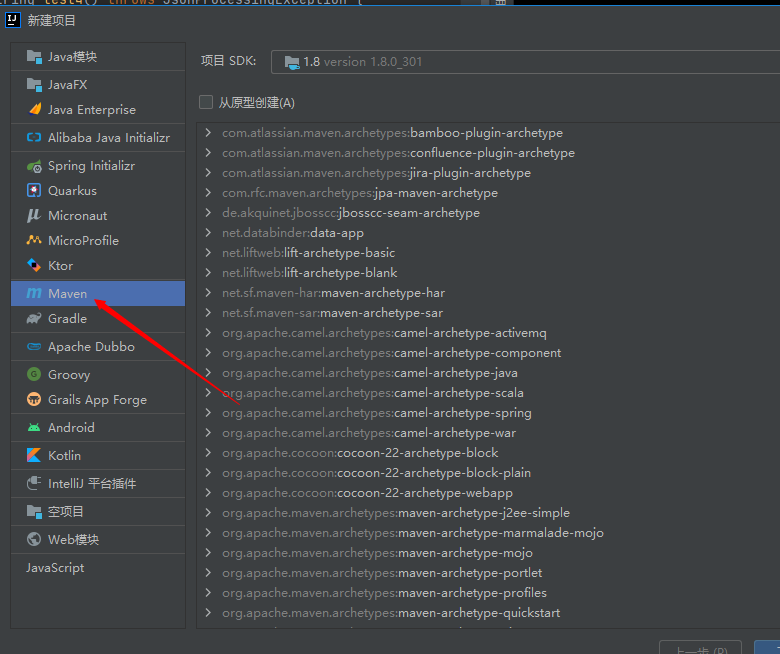
Task: Select cocoon-22-archetype-block-plain row
Action: click(488, 472)
